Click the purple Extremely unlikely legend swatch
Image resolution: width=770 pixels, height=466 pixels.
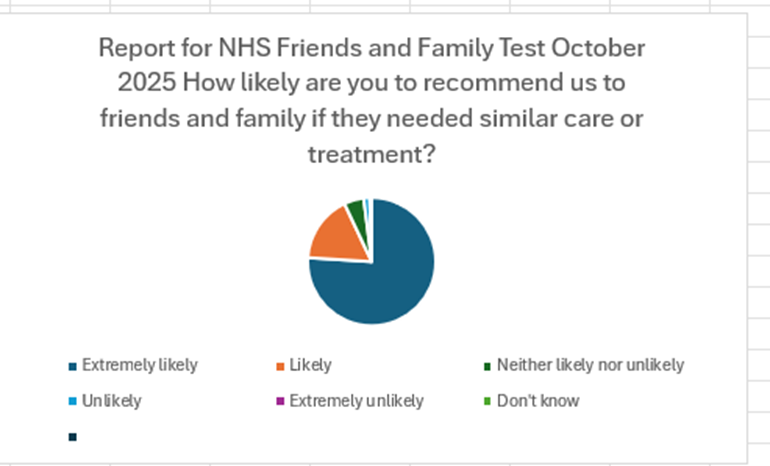279,402
